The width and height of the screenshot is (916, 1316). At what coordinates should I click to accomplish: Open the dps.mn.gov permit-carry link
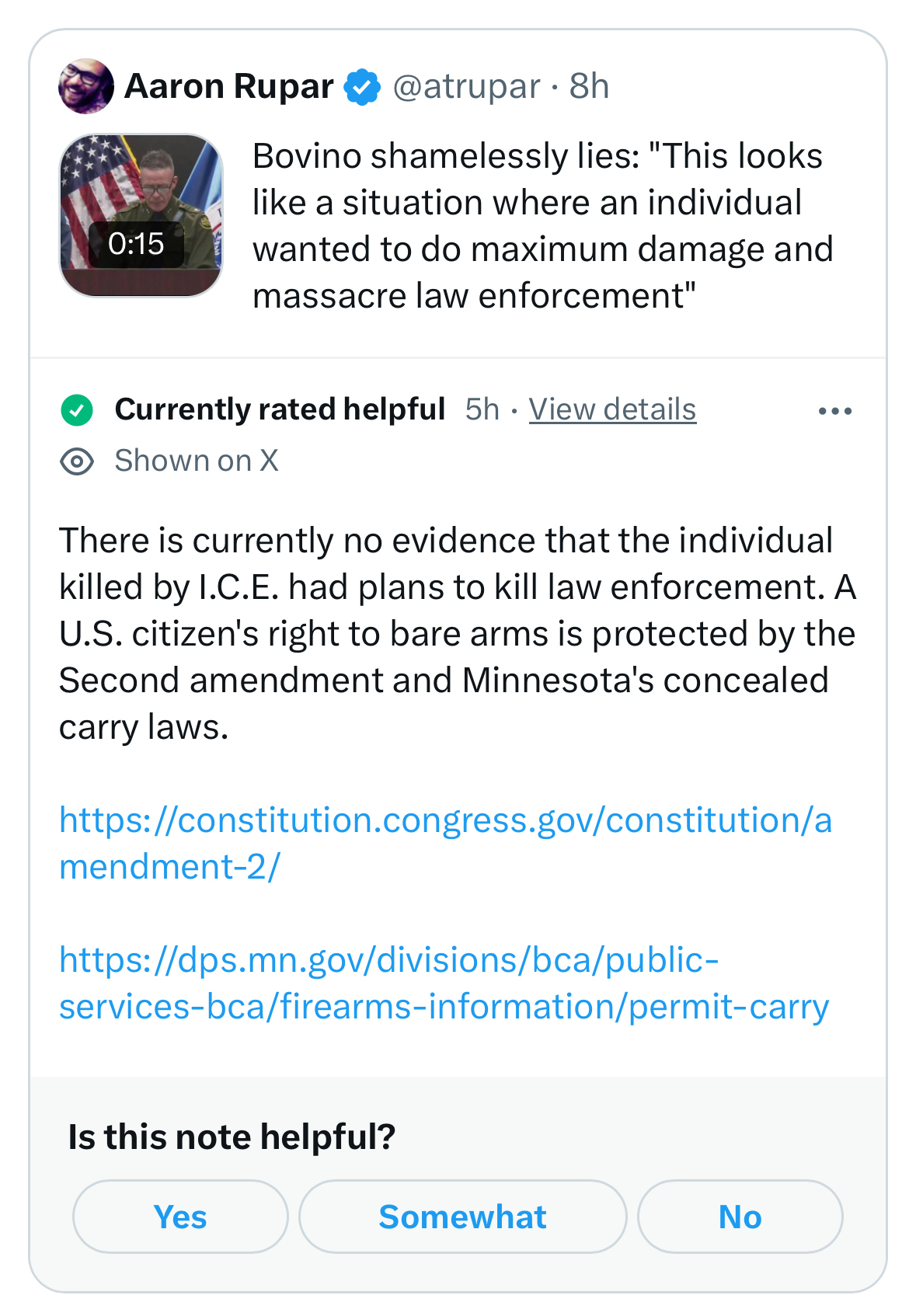(x=444, y=983)
